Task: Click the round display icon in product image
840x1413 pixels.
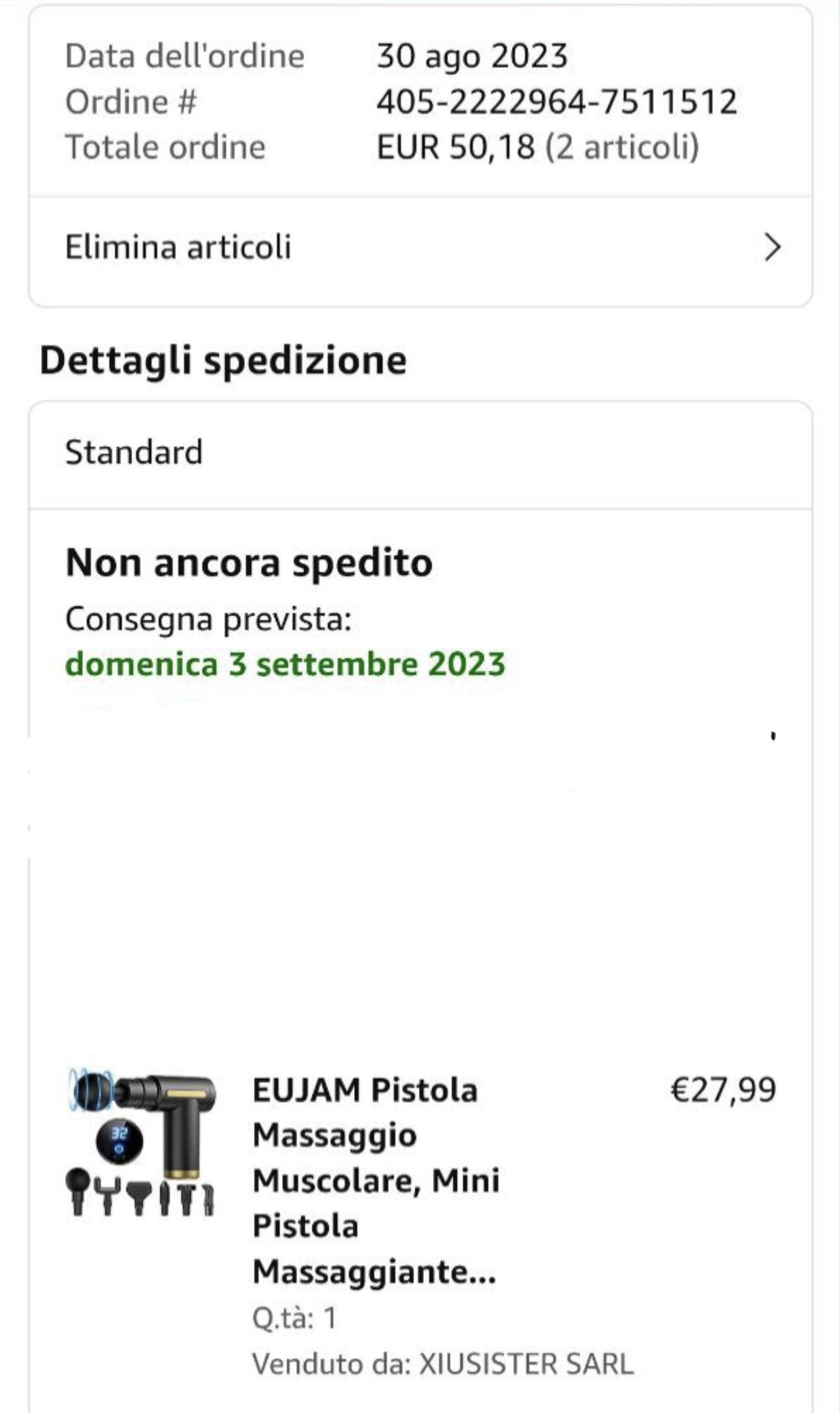Action: click(119, 1141)
